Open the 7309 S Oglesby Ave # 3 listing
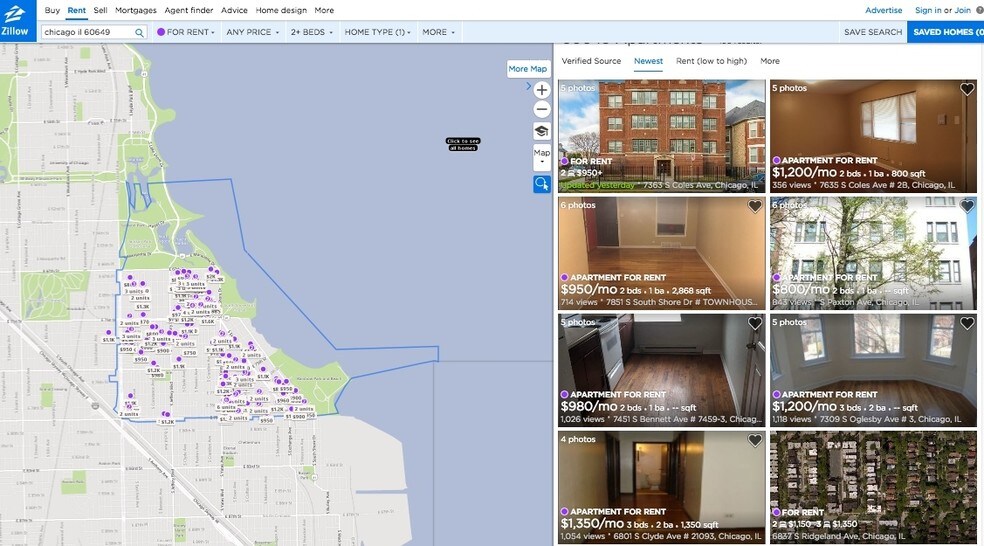984x546 pixels. click(874, 370)
